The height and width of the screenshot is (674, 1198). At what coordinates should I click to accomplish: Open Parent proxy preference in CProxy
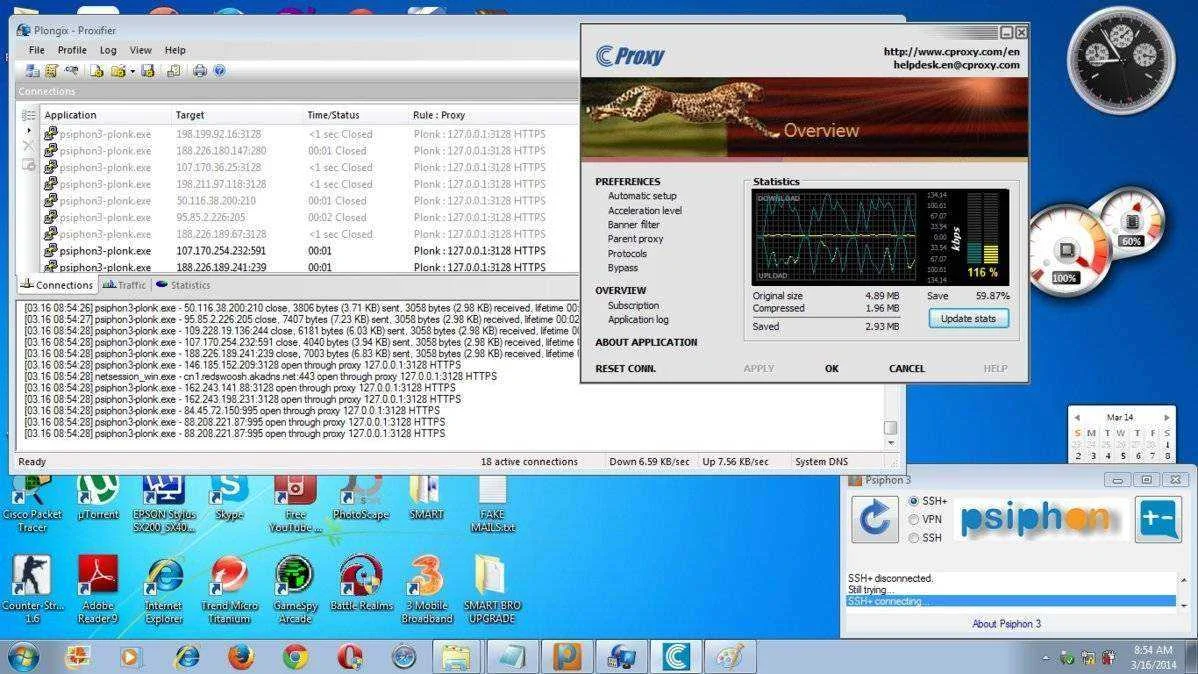(635, 239)
